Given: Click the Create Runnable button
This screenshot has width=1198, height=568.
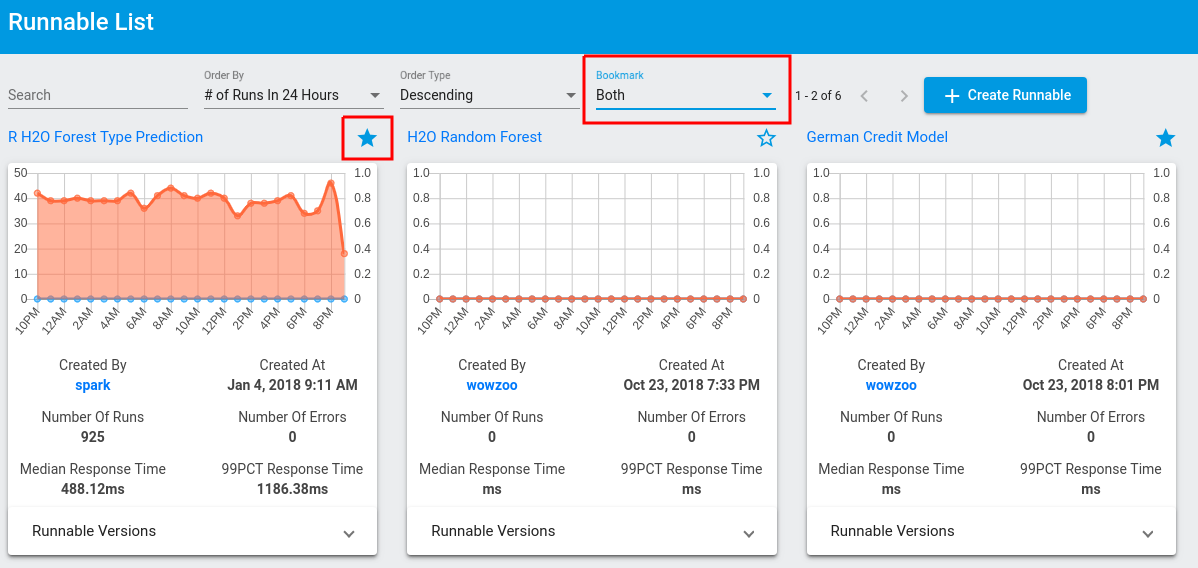Looking at the screenshot, I should tap(1005, 96).
